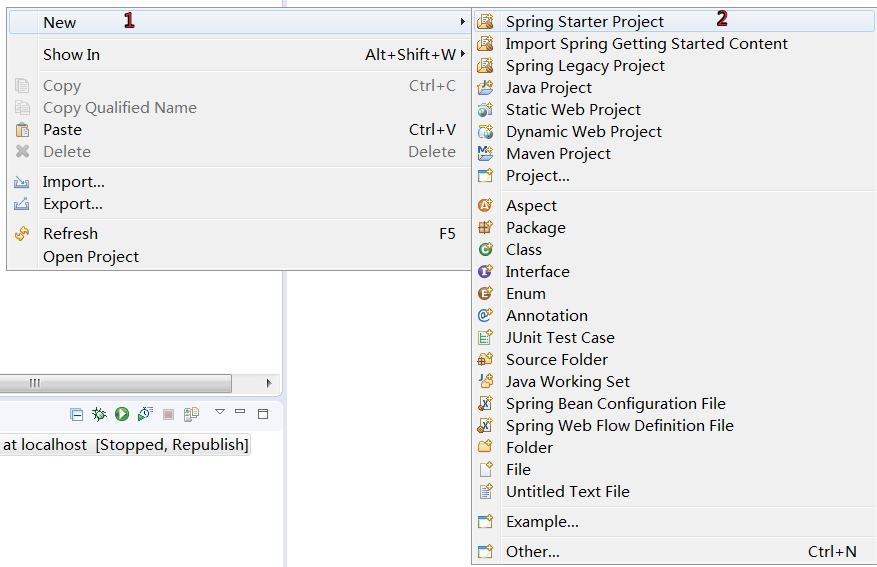Click the Import... tray icon
The width and height of the screenshot is (877, 567).
pyautogui.click(x=22, y=182)
